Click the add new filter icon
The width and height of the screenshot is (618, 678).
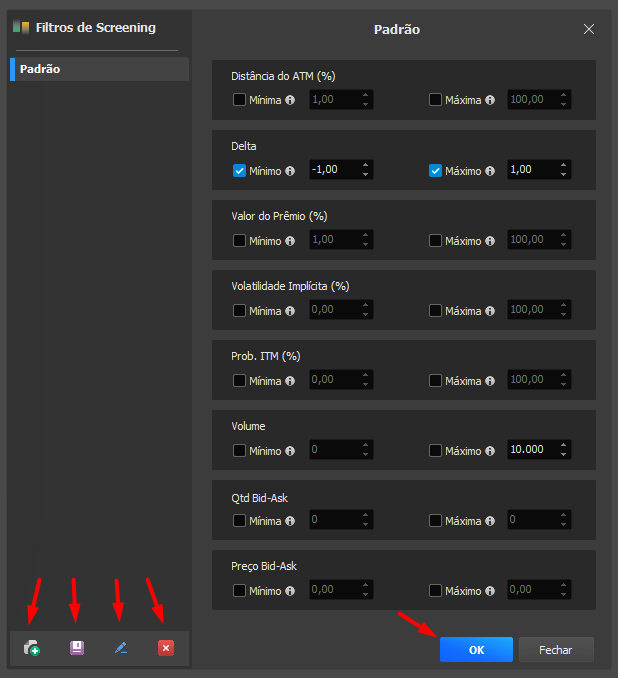click(32, 648)
